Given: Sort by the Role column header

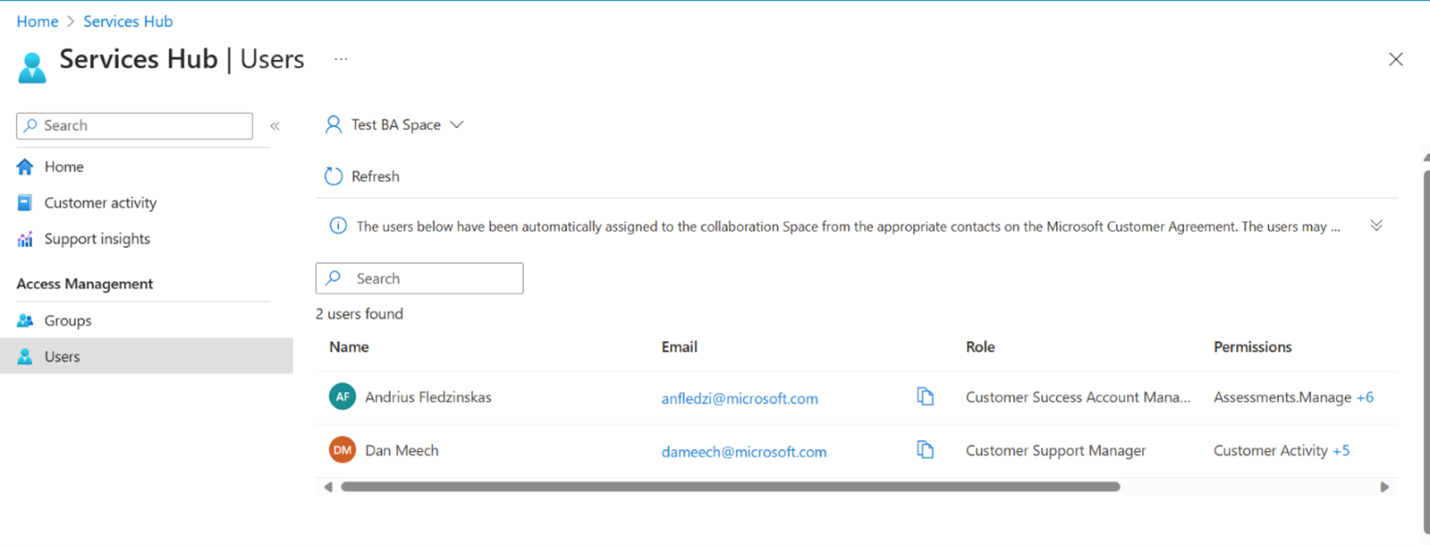Looking at the screenshot, I should 980,347.
